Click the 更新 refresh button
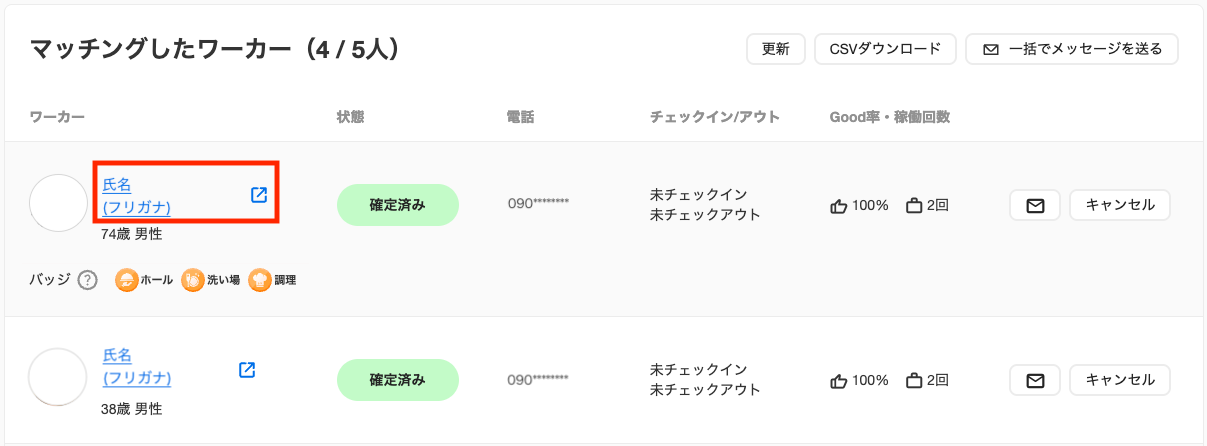The width and height of the screenshot is (1207, 446). click(x=776, y=49)
